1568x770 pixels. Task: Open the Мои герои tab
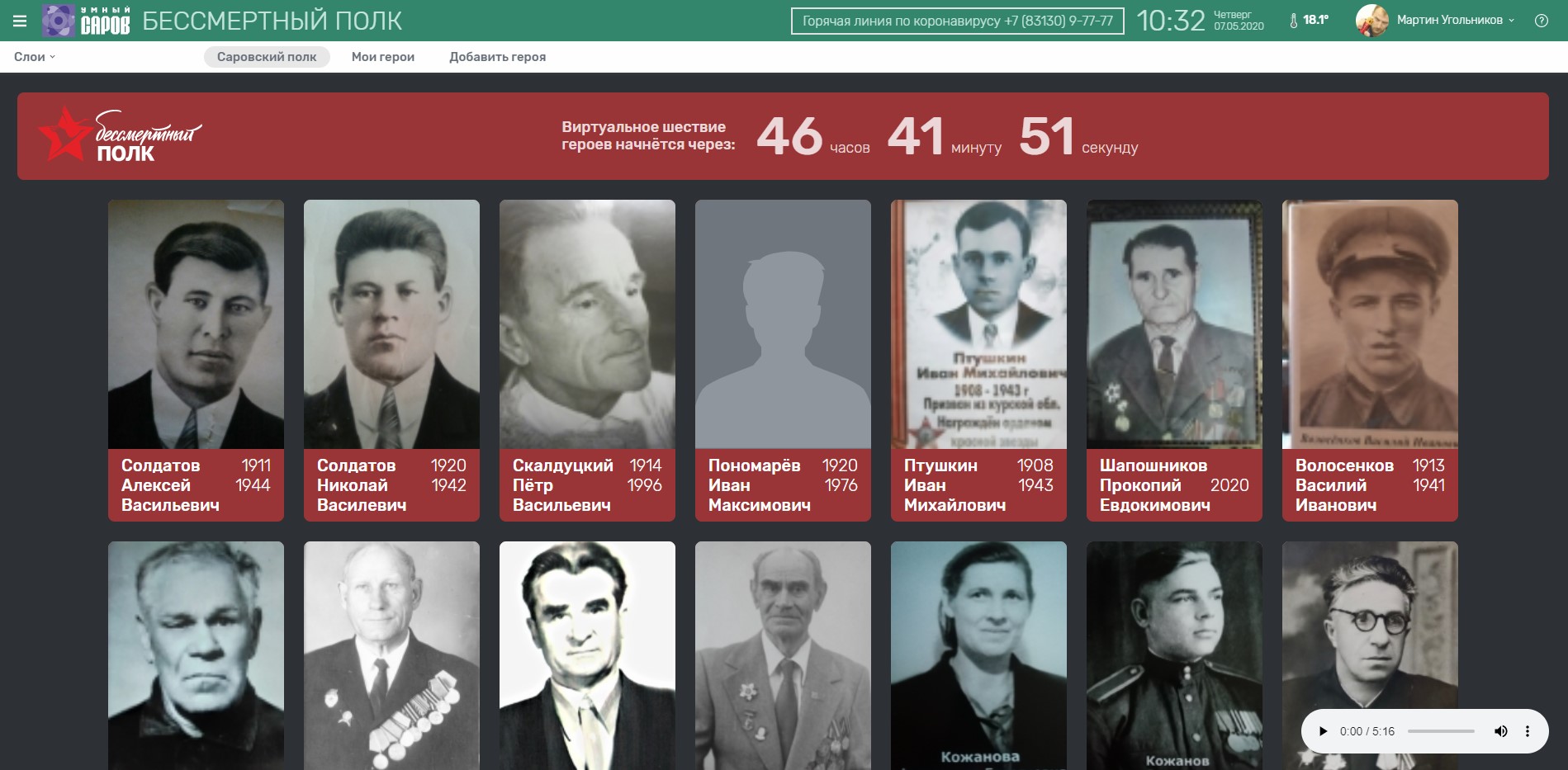tap(383, 57)
